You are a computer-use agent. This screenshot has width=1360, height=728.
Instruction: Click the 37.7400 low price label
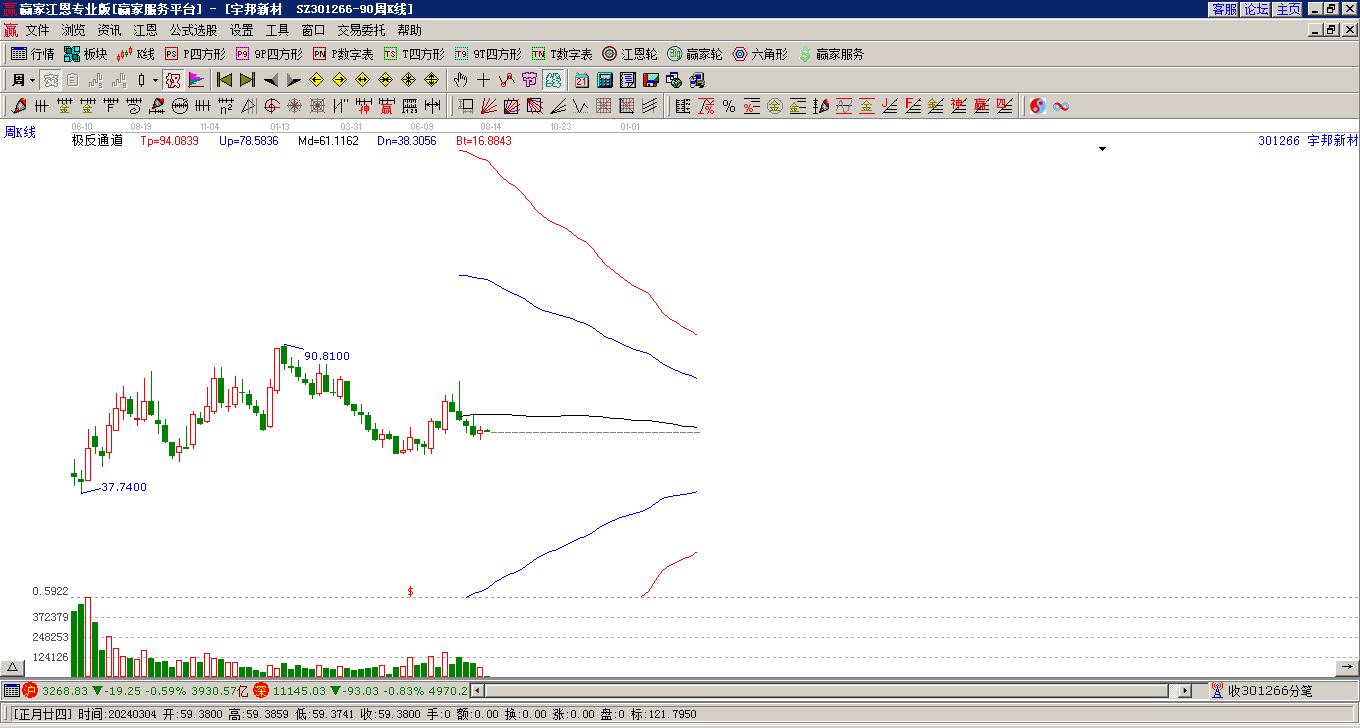(x=124, y=487)
